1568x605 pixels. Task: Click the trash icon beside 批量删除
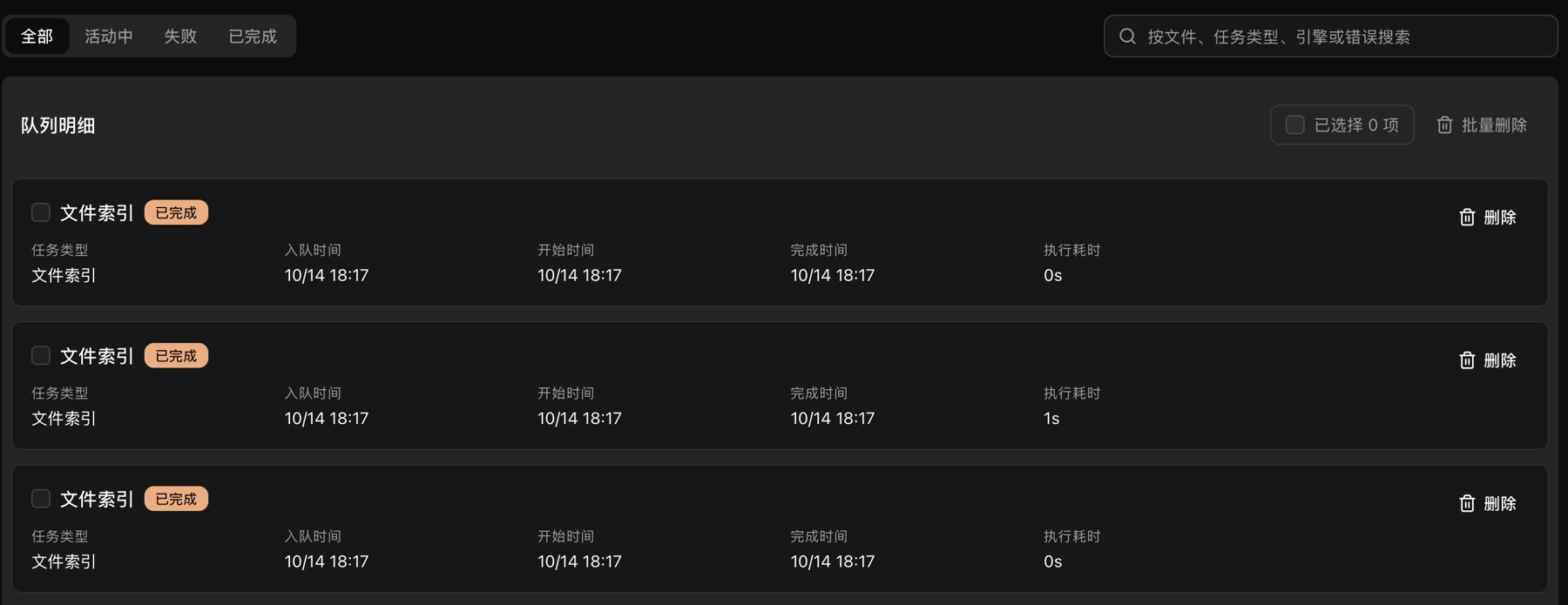coord(1444,125)
